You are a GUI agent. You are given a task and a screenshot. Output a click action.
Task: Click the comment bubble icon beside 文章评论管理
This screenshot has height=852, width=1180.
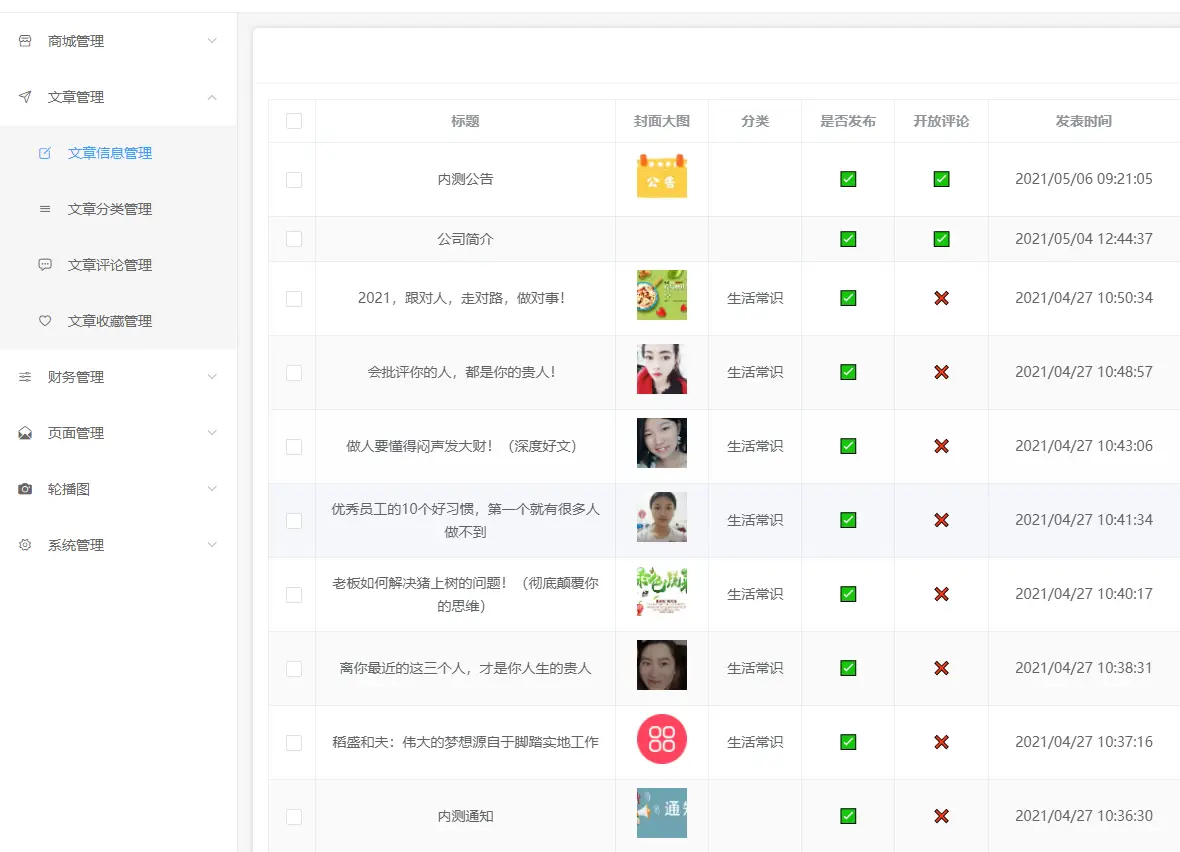pyautogui.click(x=45, y=265)
